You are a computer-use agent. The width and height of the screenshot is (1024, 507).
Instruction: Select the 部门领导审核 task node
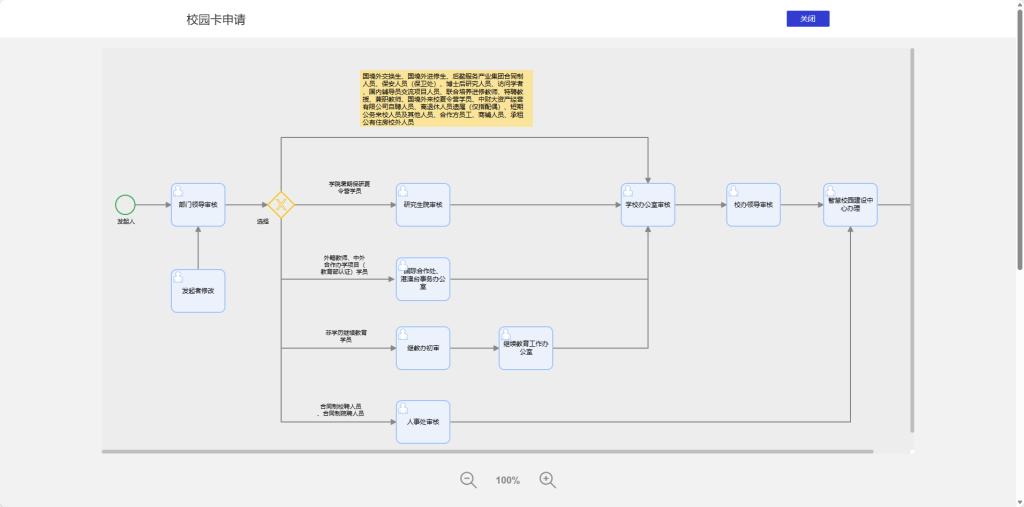(x=198, y=205)
